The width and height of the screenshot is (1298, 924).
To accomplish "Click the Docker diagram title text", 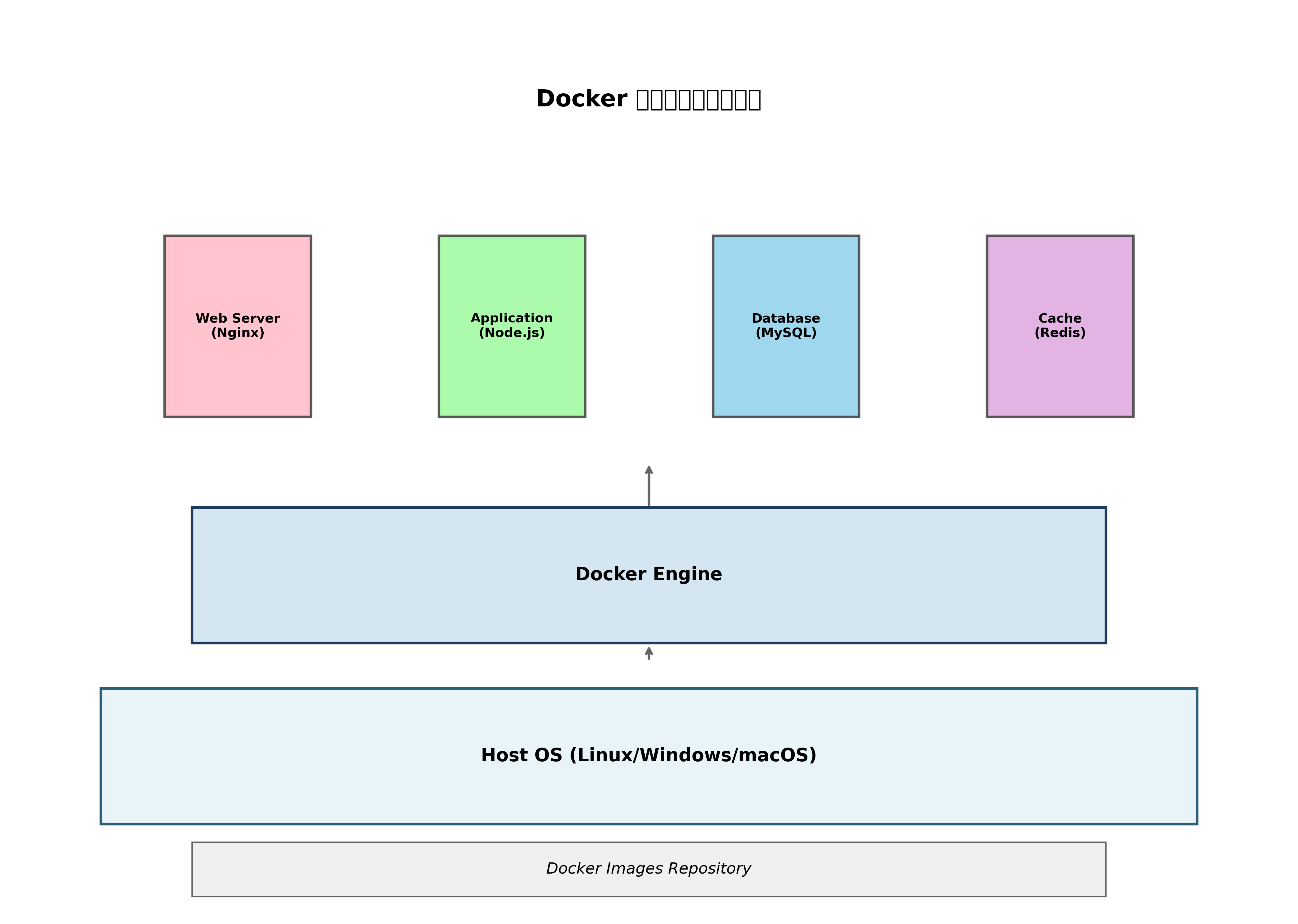I will 648,99.
